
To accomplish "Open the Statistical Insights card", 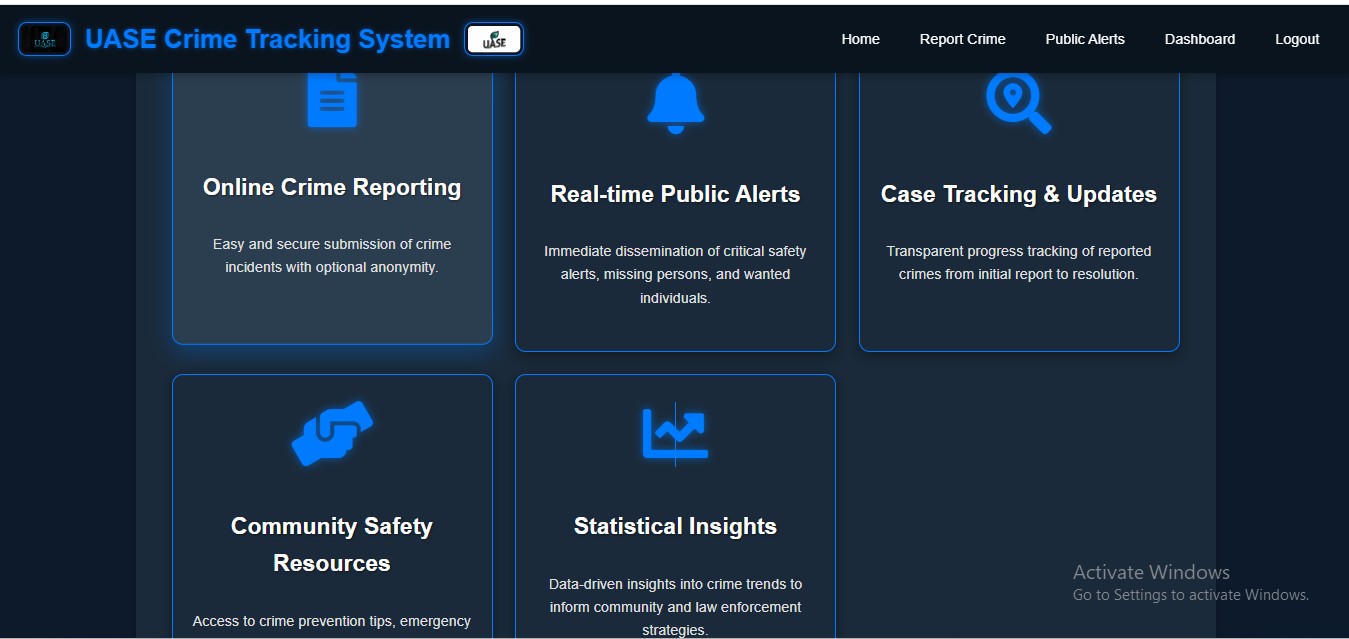I will click(x=675, y=500).
